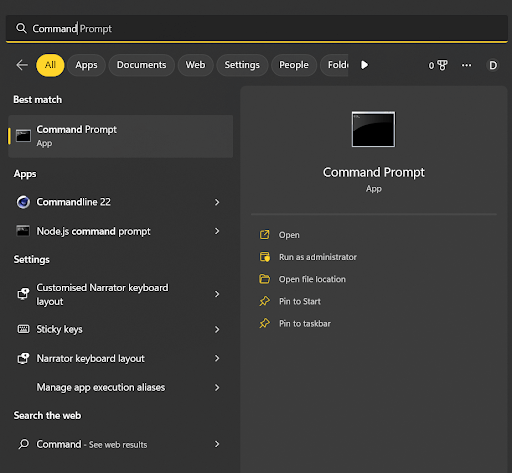The width and height of the screenshot is (512, 473).
Task: Click the Node.js command prompt icon
Action: (23, 231)
